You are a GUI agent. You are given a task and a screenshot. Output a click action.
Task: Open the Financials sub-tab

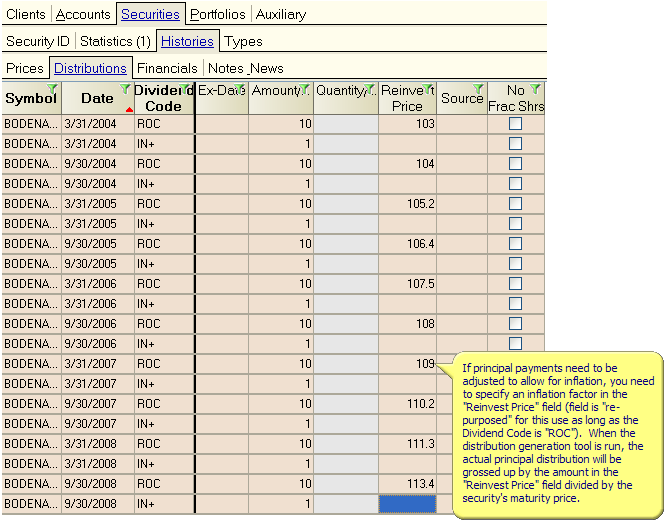point(167,68)
